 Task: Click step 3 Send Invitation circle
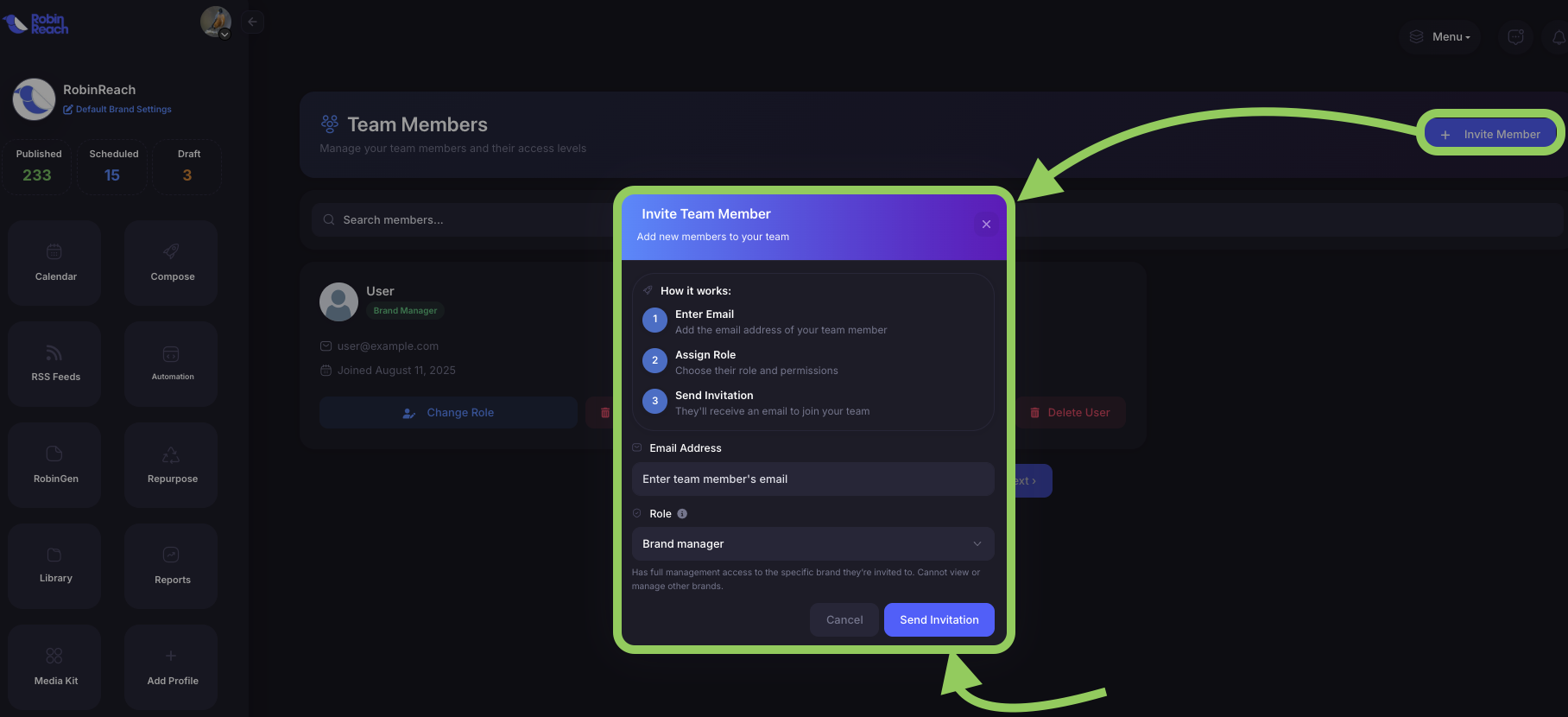654,401
